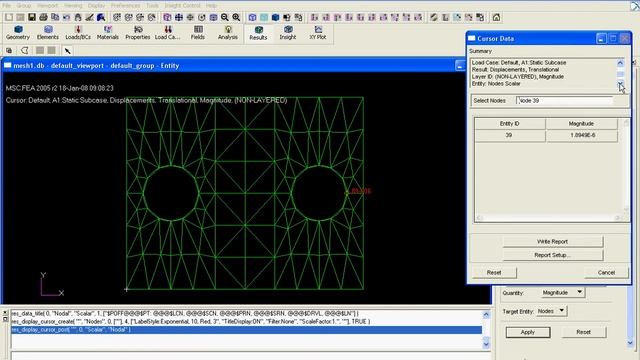Open the Geometry application form
This screenshot has width=640, height=360.
pyautogui.click(x=18, y=33)
